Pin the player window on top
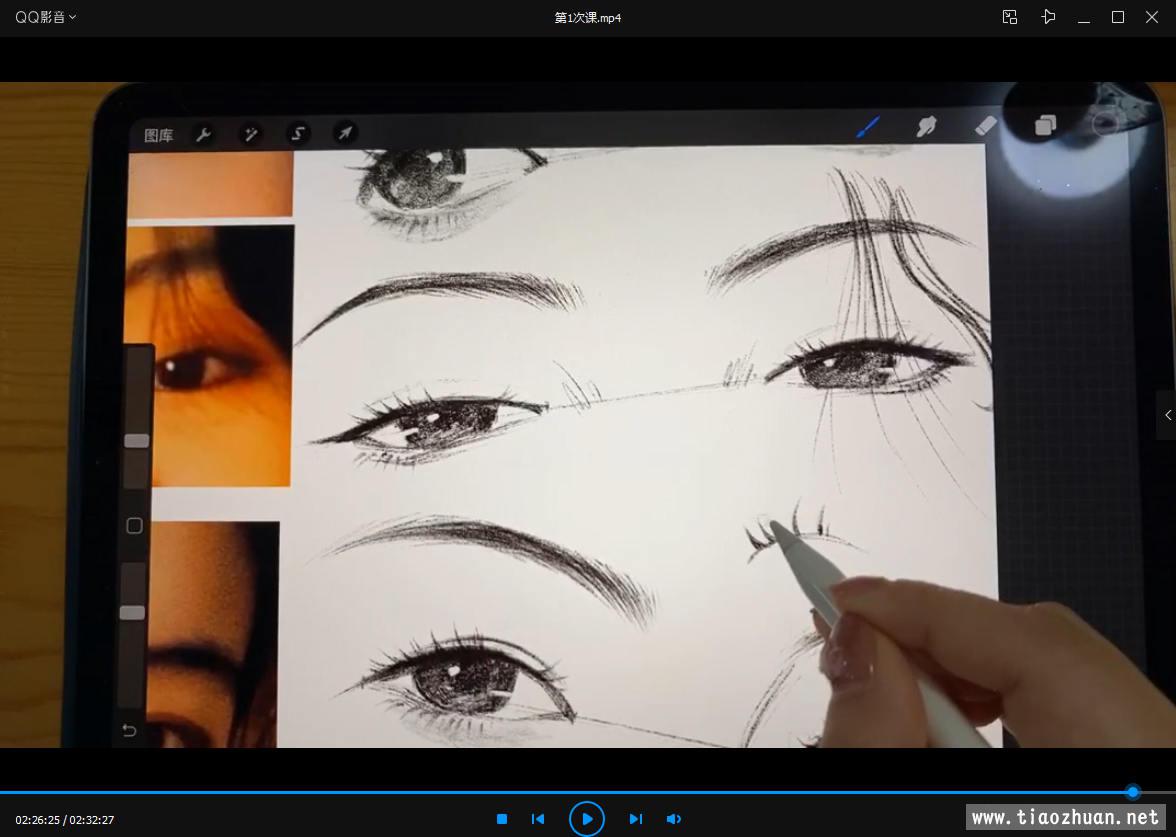This screenshot has width=1176, height=837. (x=1048, y=17)
